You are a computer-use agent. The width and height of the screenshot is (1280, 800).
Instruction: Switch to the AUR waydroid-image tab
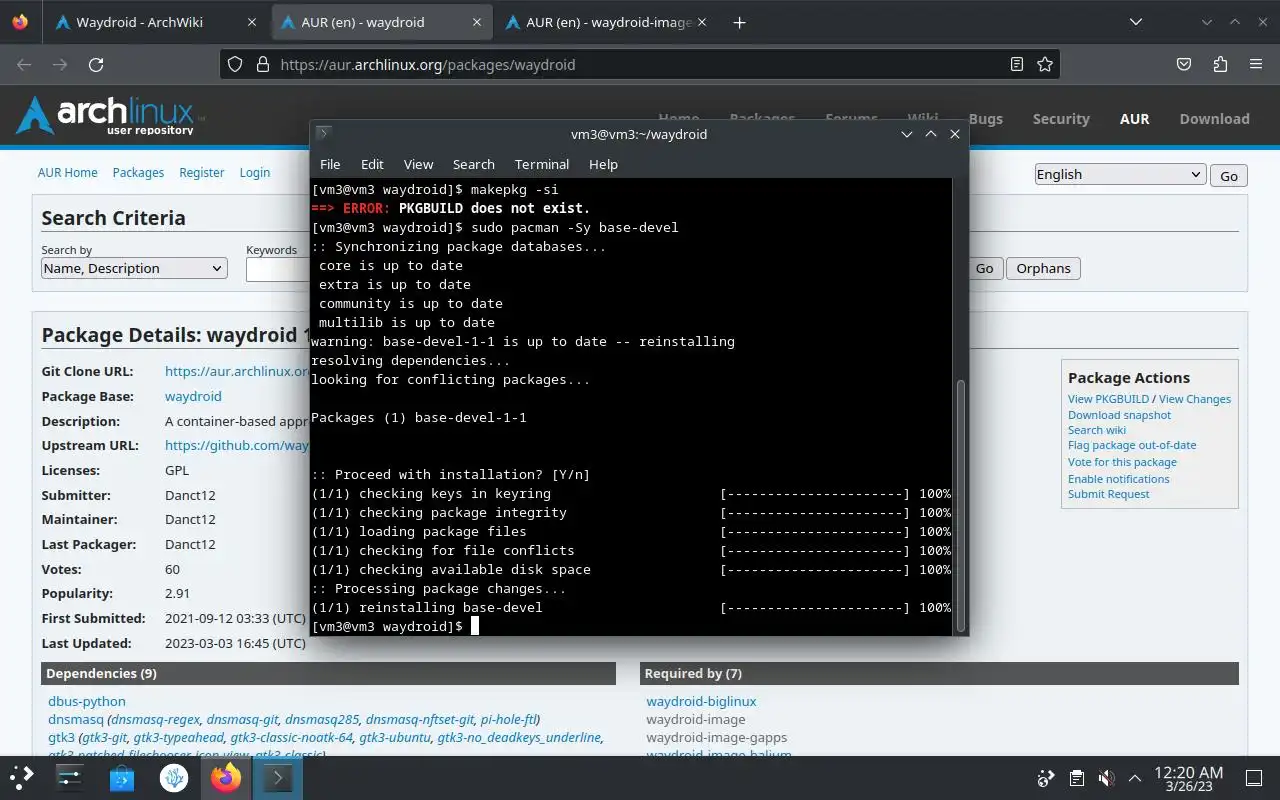pyautogui.click(x=608, y=22)
